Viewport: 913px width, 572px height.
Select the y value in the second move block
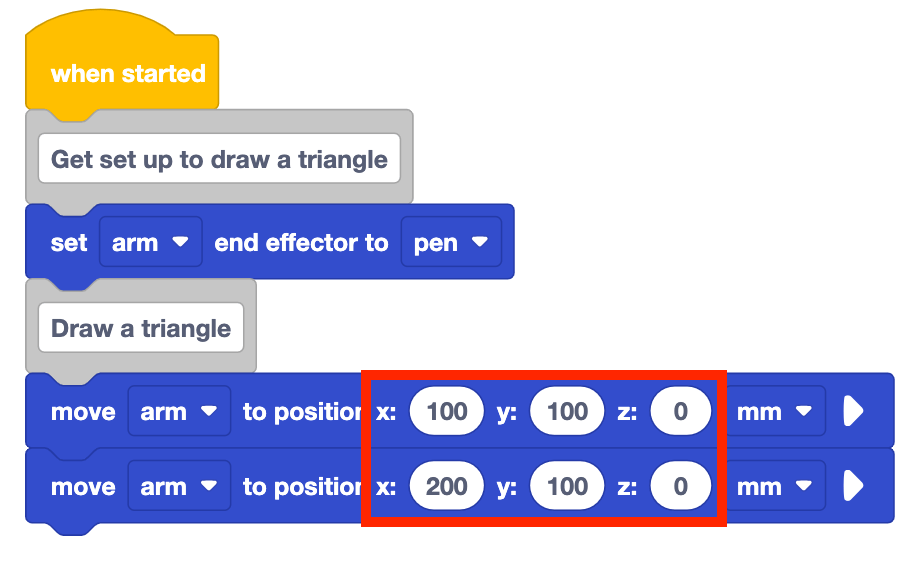point(567,487)
